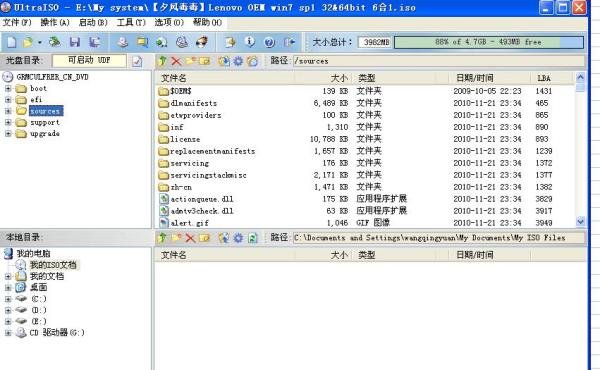The width and height of the screenshot is (600, 370).
Task: Create new folder in the local pane
Action: (x=176, y=238)
